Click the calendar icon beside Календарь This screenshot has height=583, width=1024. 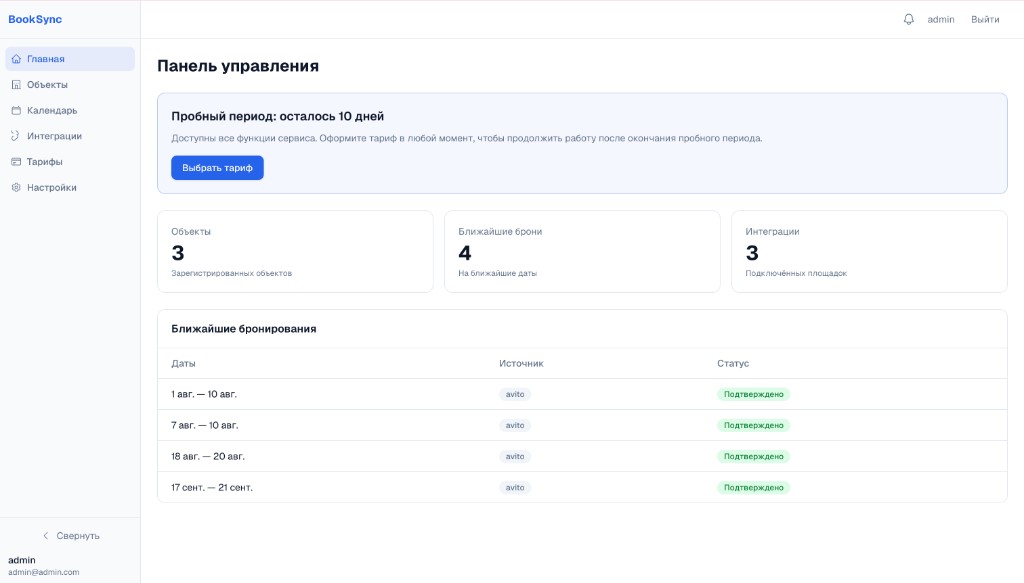point(16,110)
